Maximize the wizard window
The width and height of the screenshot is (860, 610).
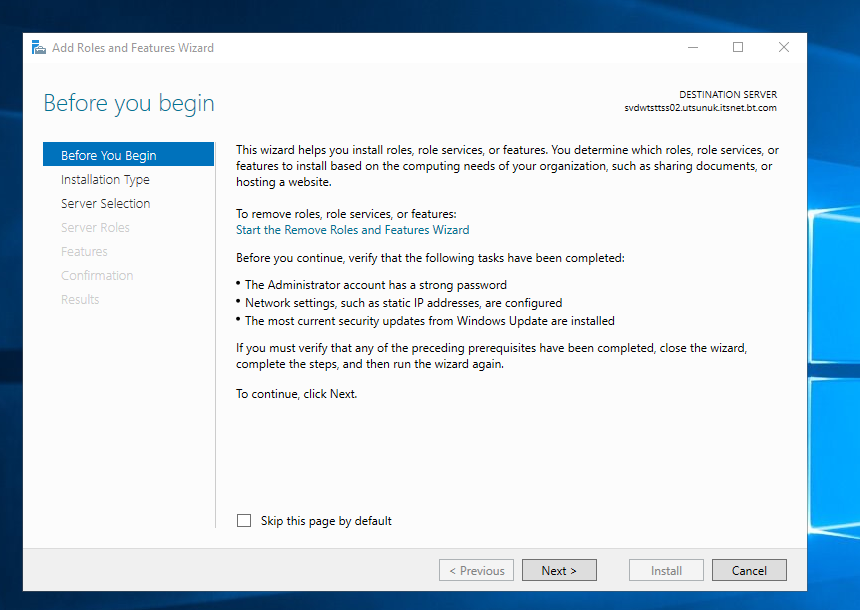coord(738,48)
